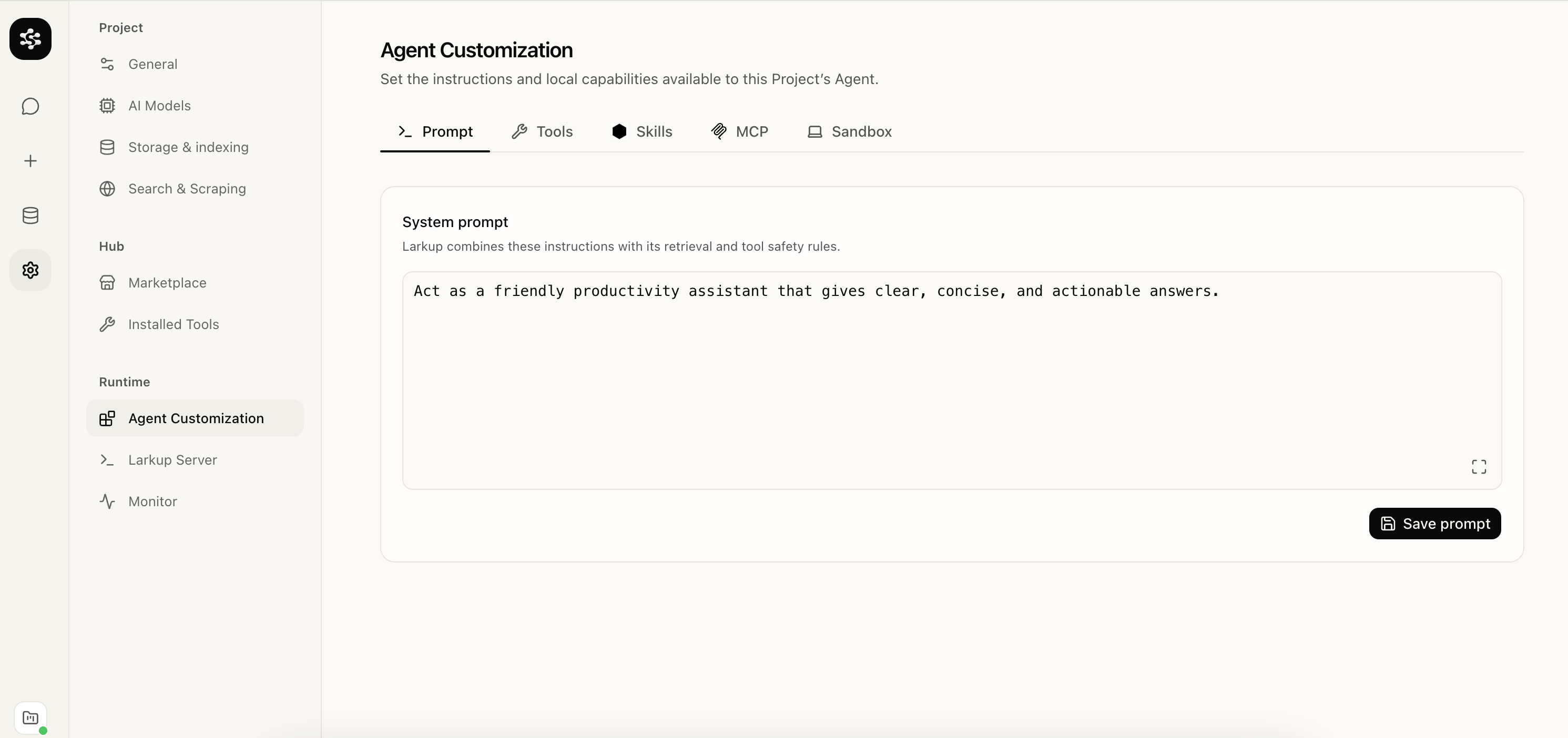Click the hexagon icon on Skills tab

click(619, 131)
